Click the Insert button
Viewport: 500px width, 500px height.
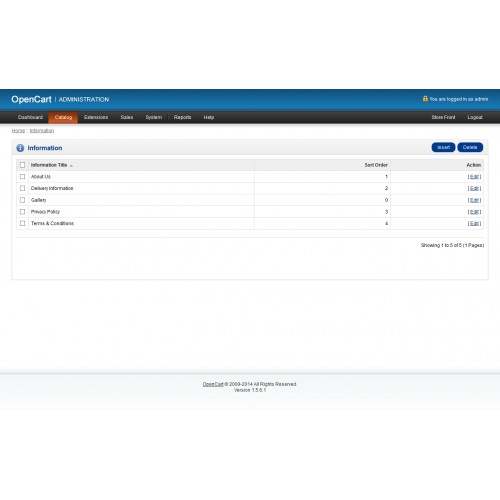point(443,147)
